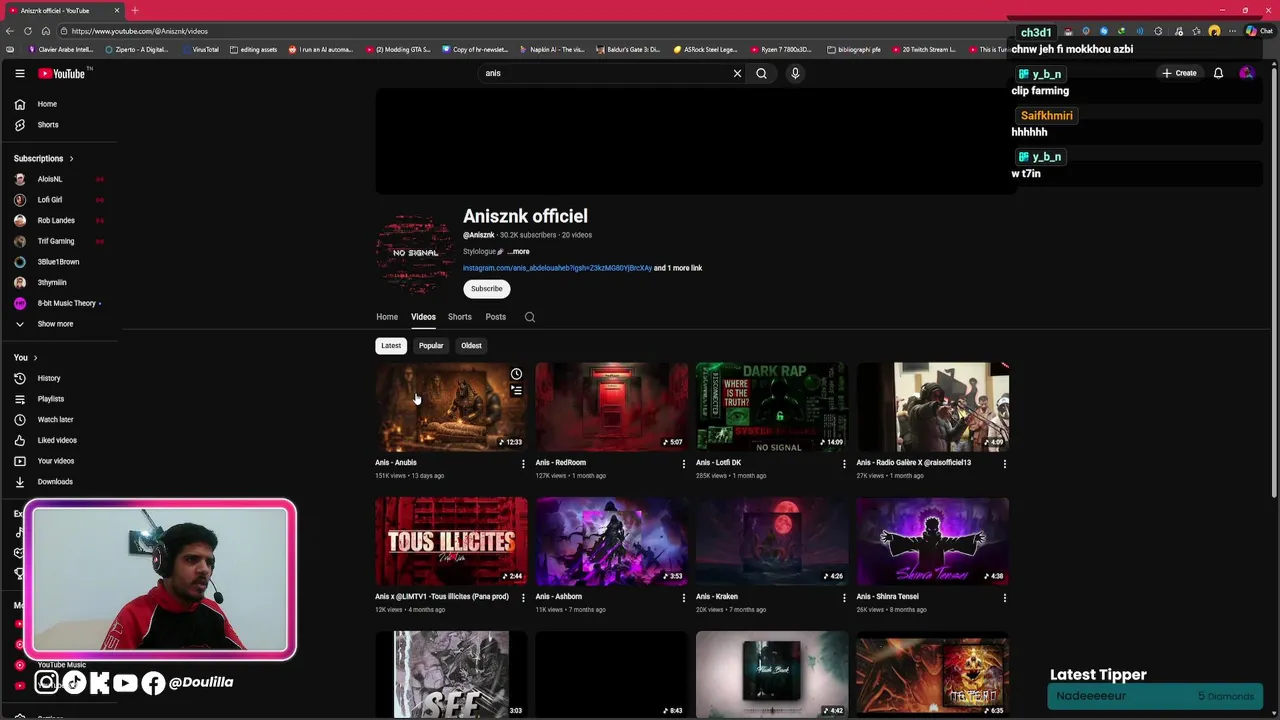Switch to channel Home tab
Screen dimensions: 1280x720
pyautogui.click(x=387, y=317)
